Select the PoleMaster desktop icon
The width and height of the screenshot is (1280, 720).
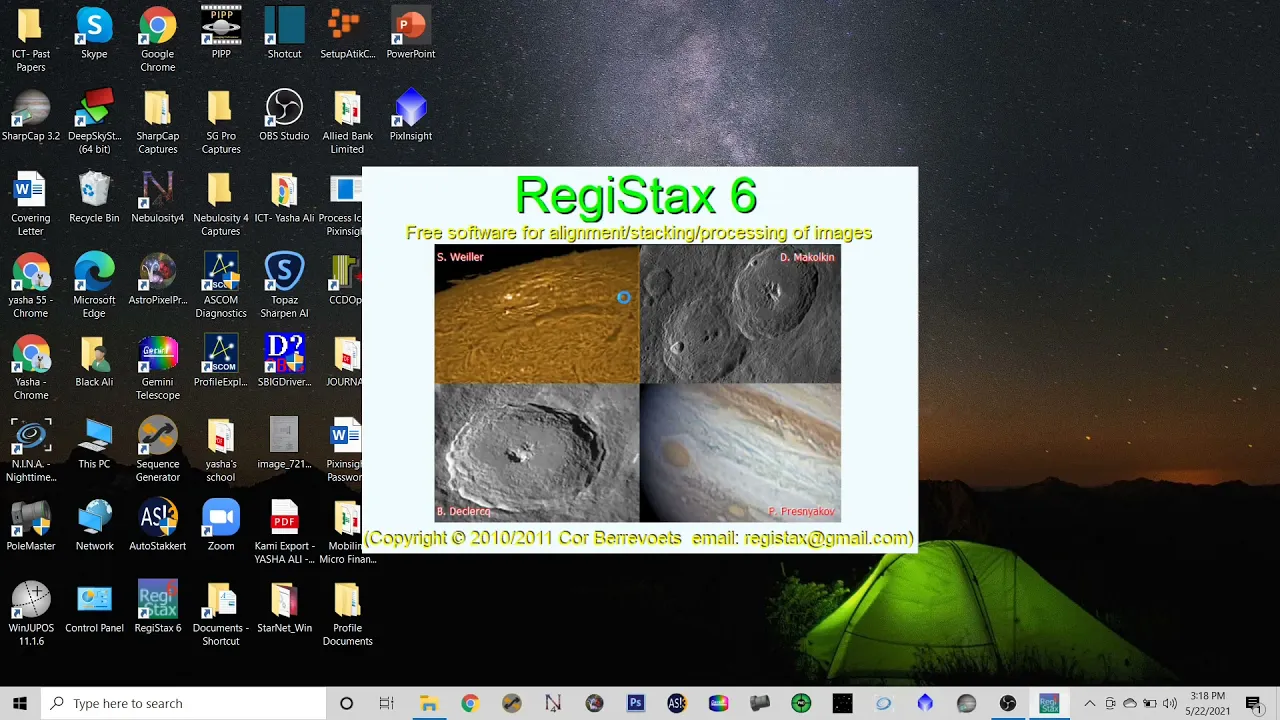click(31, 524)
